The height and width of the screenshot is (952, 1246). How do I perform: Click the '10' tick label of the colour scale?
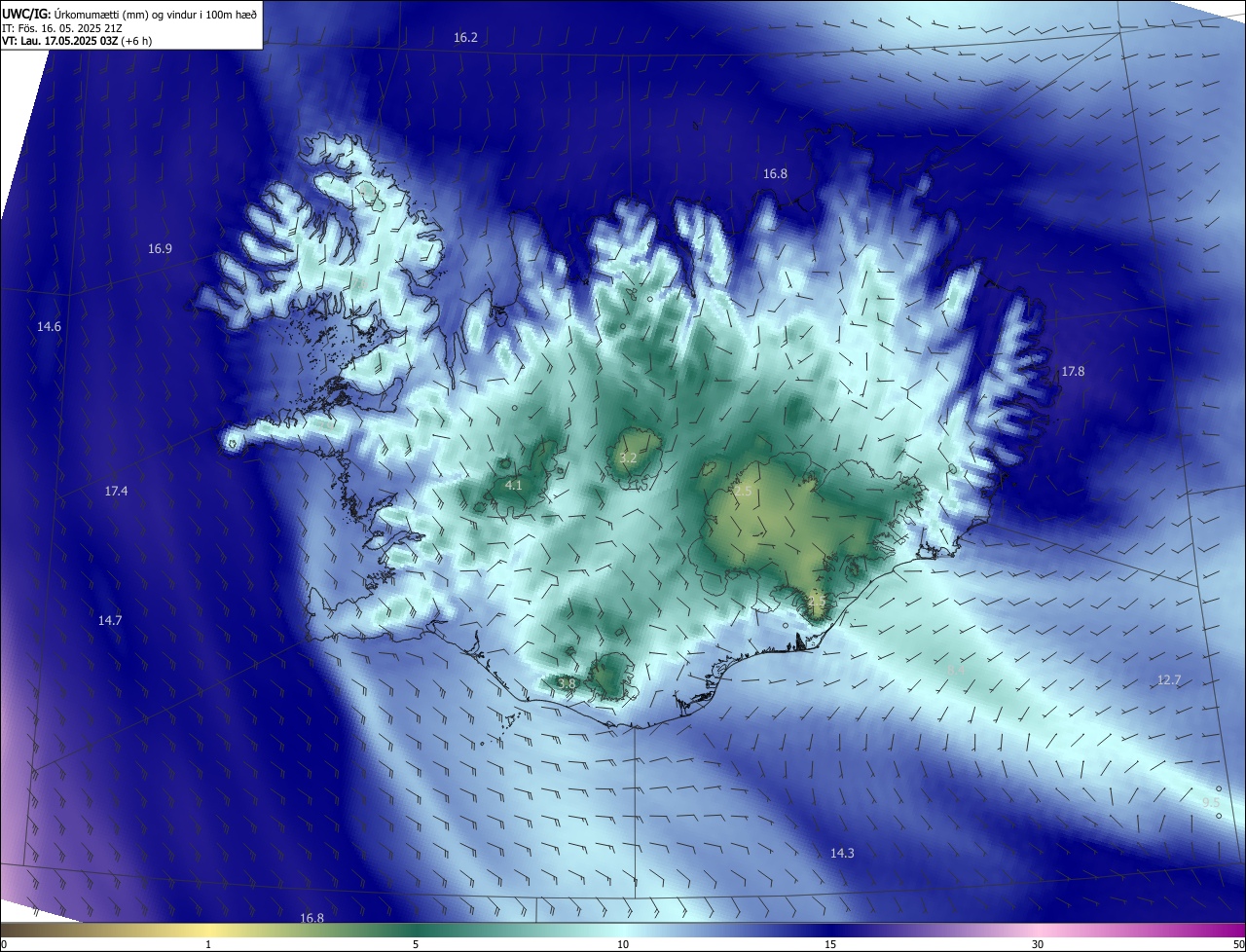(x=623, y=944)
